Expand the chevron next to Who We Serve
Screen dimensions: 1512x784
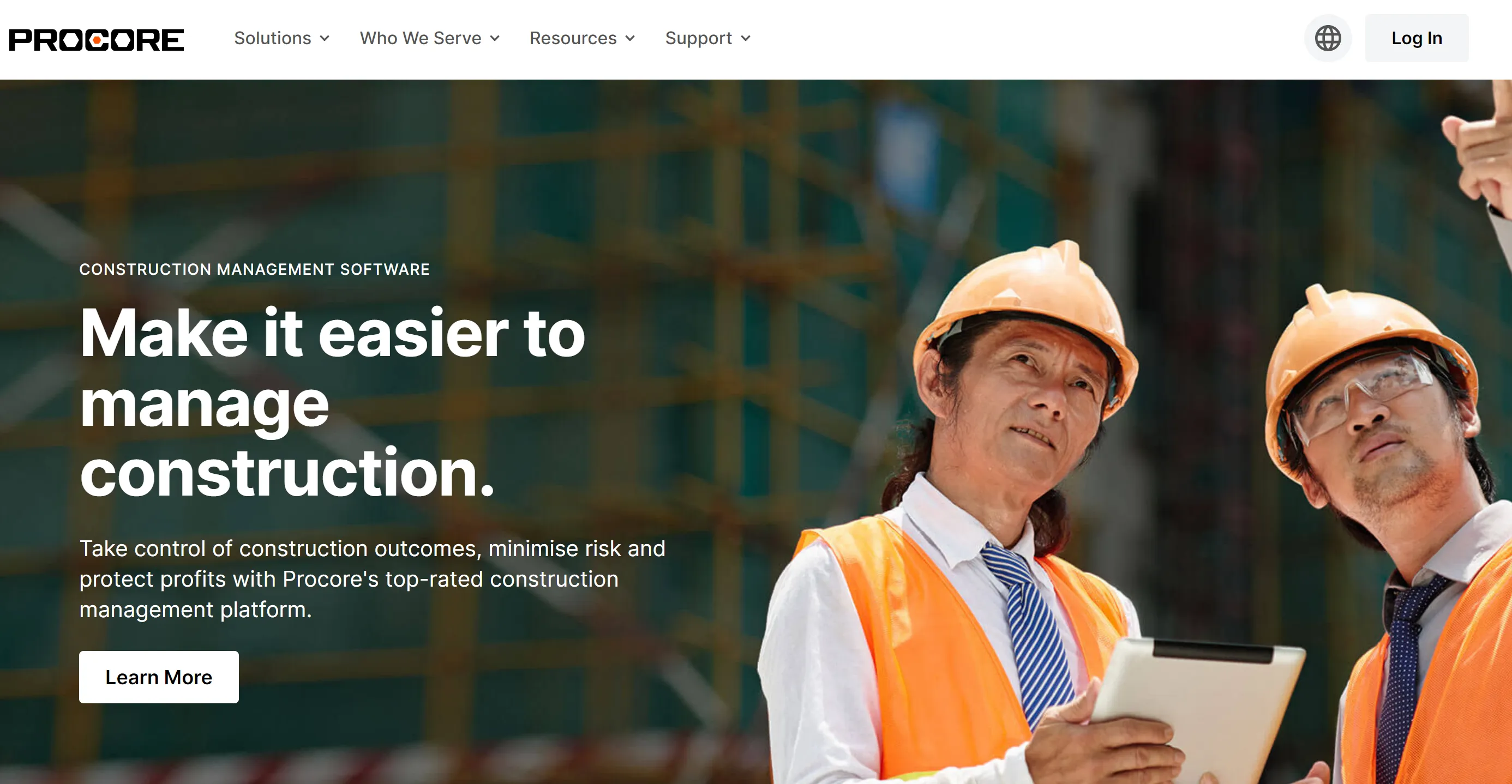pos(495,39)
